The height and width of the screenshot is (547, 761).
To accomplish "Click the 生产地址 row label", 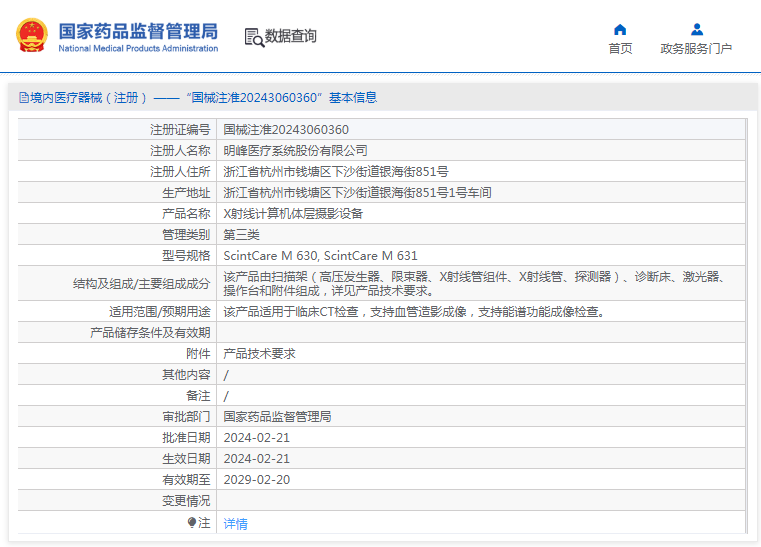I will point(186,193).
